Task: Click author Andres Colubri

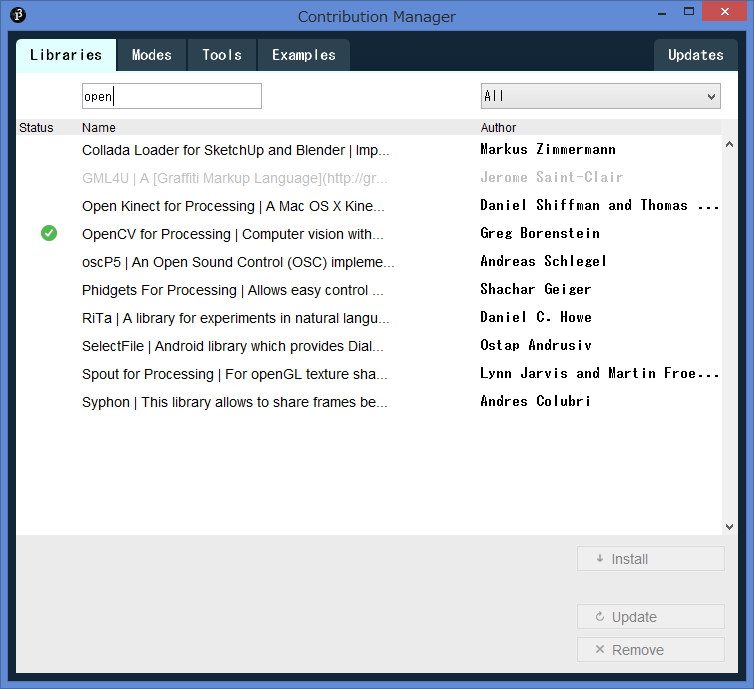Action: pos(535,401)
